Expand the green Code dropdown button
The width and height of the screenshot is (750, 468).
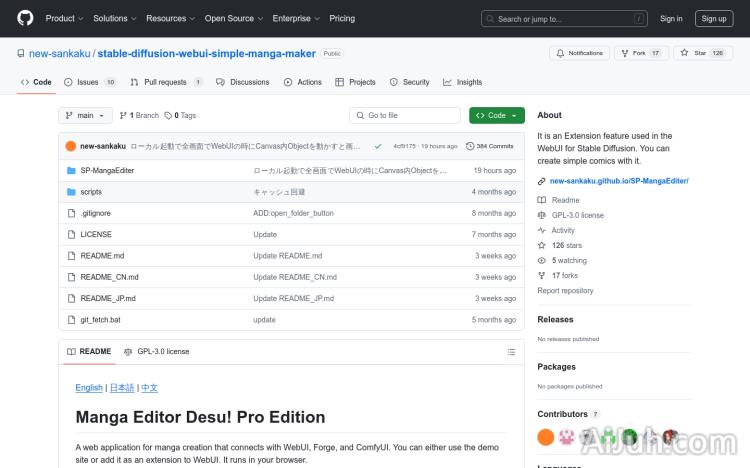point(496,115)
